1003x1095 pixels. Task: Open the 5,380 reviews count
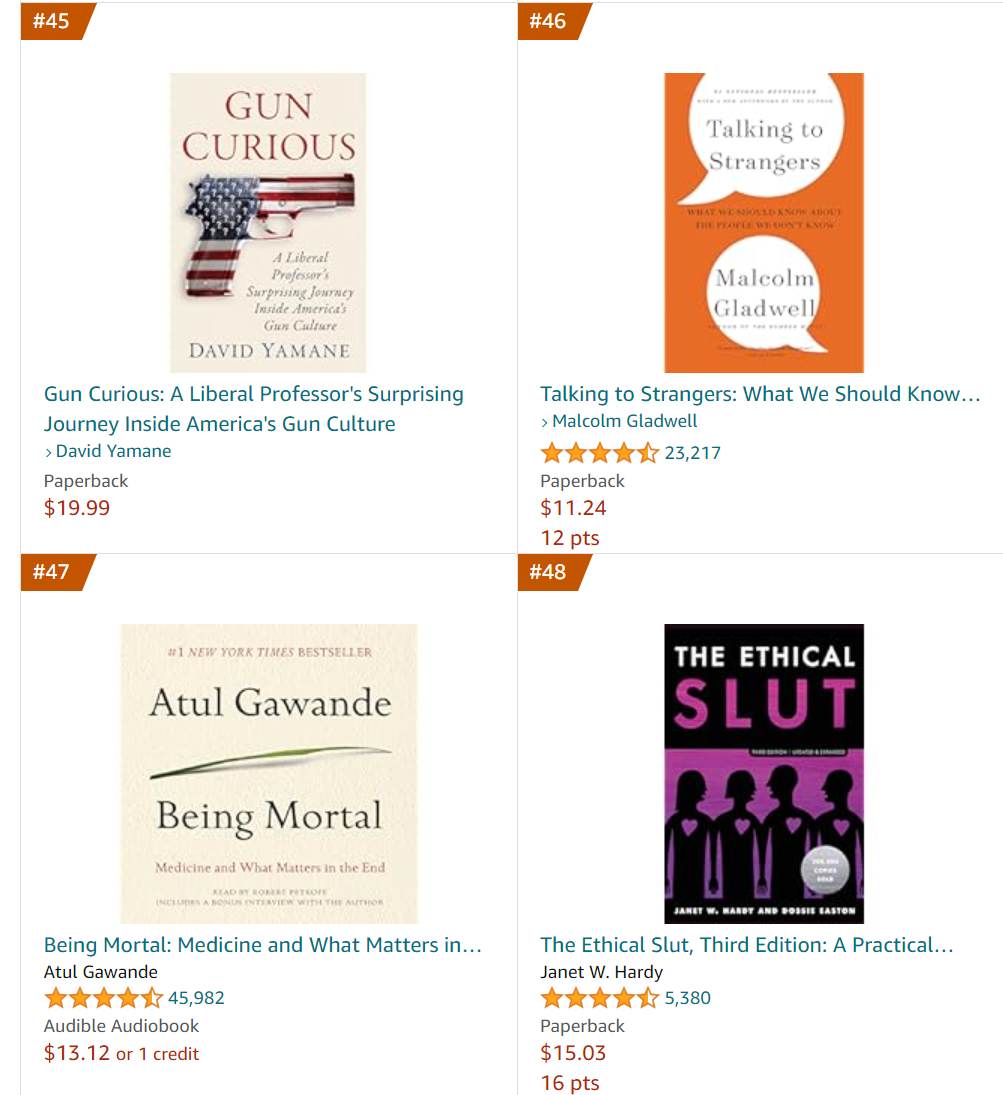(688, 998)
